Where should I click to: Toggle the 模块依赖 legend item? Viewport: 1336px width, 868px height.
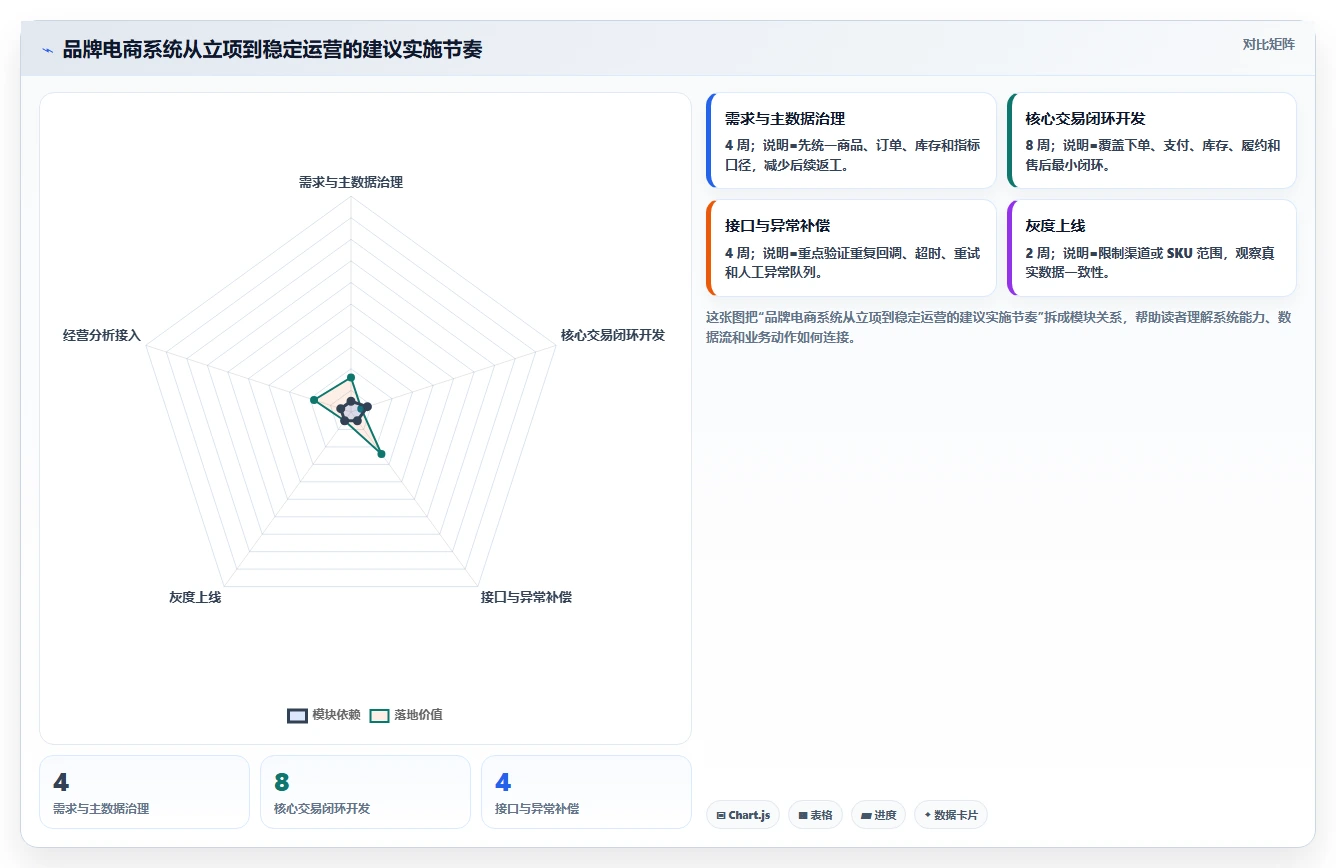[x=323, y=714]
